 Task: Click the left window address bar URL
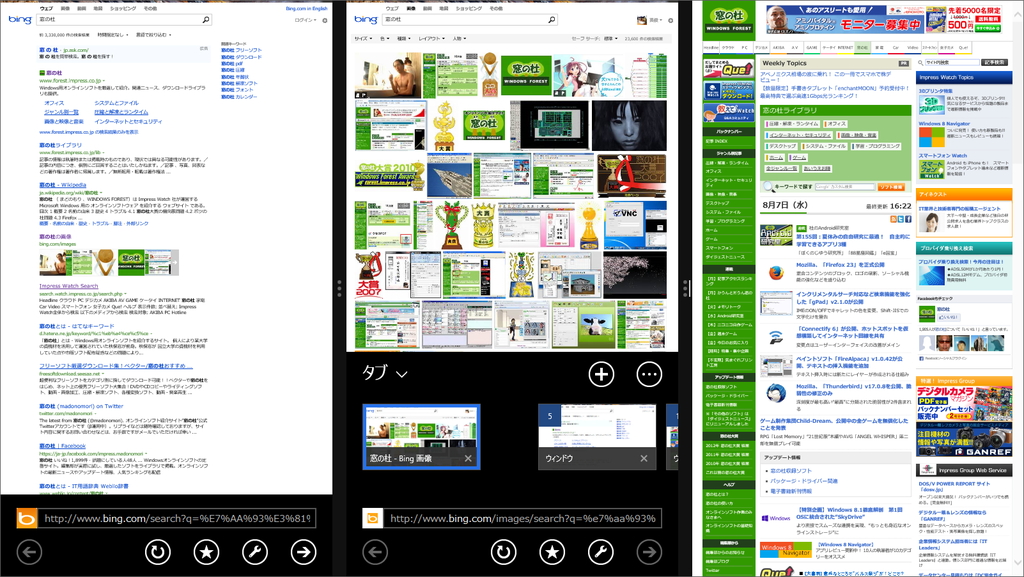(177, 518)
